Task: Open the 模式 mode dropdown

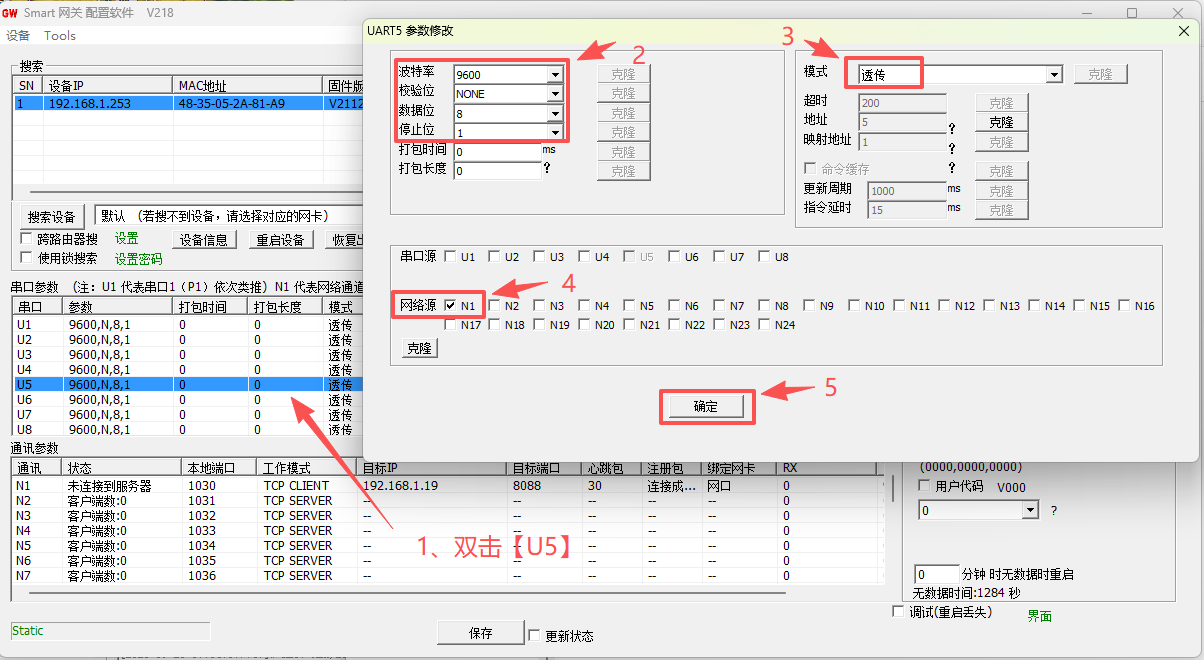Action: click(1054, 75)
